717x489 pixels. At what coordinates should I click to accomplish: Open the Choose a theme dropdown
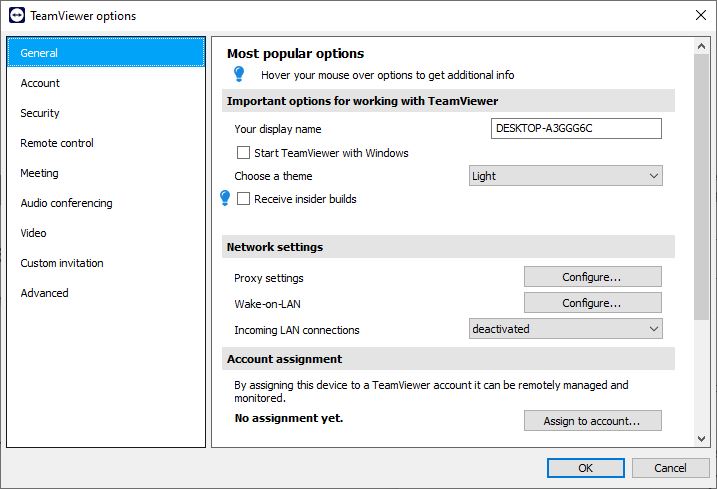pos(566,176)
